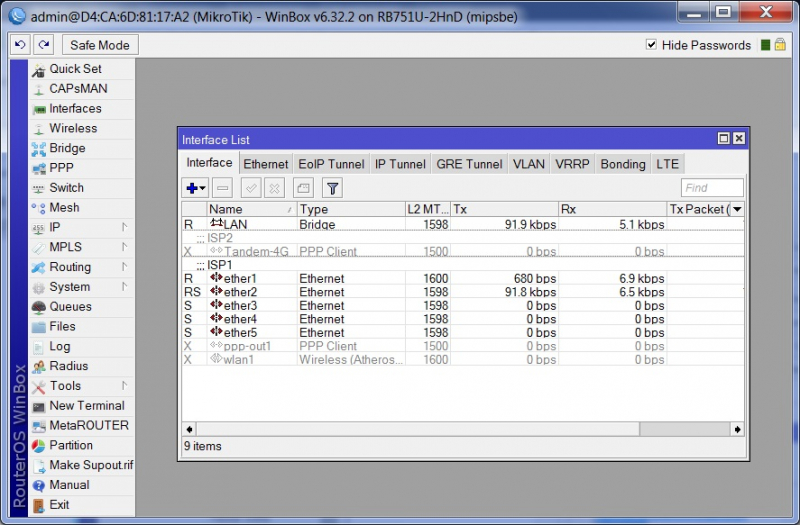This screenshot has width=800, height=525.
Task: Click the redo arrow icon in toolbar
Action: (43, 45)
